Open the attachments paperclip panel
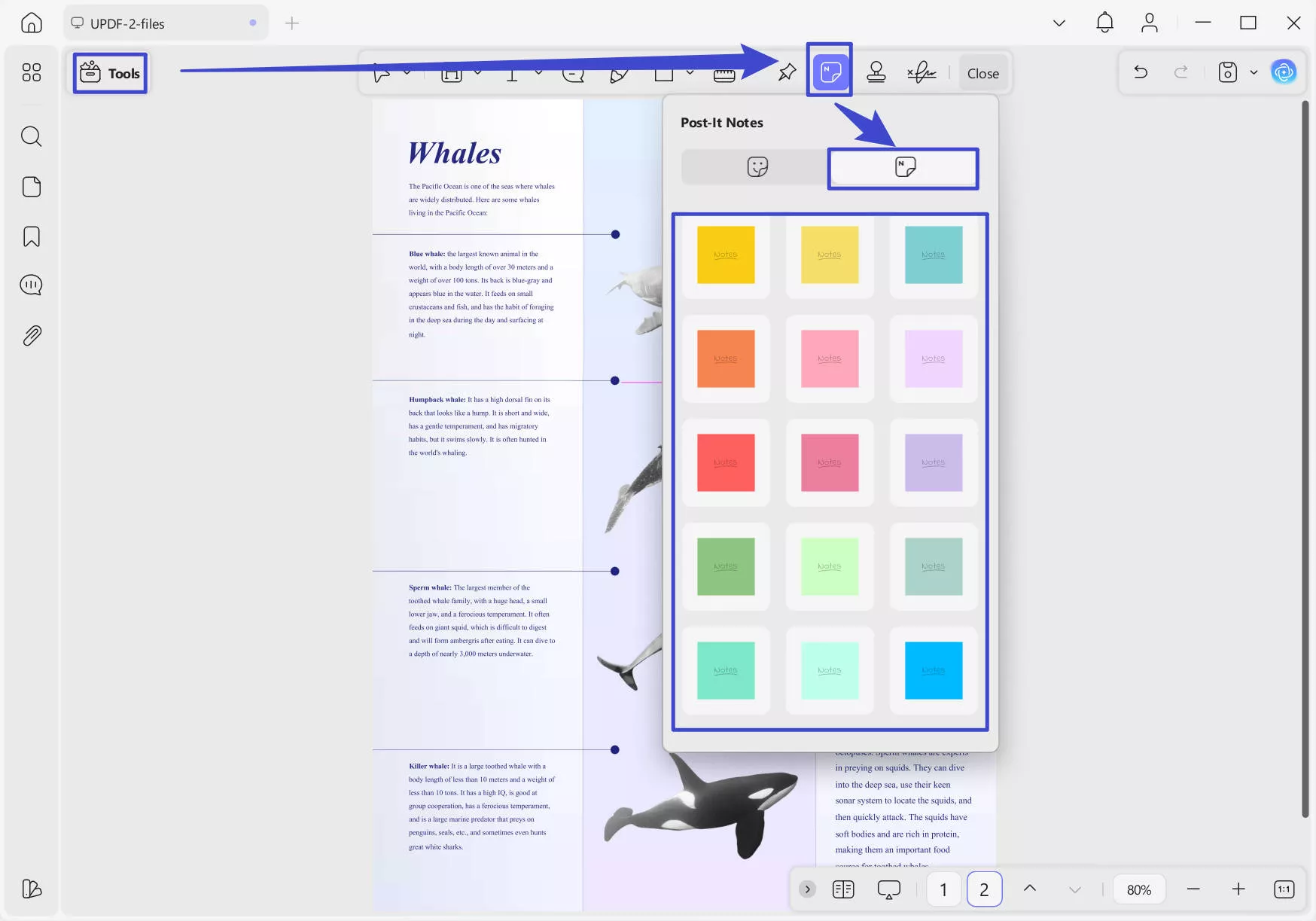1316x921 pixels. coord(31,335)
